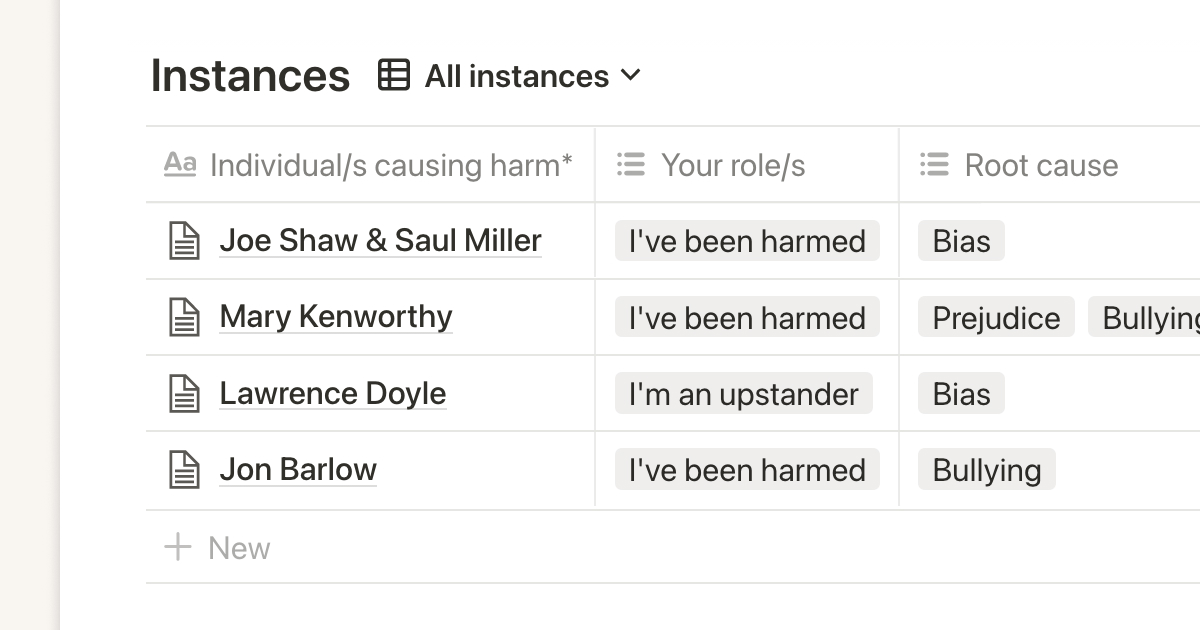Click the page icon for Joe Shaw & Saul Miller
The image size is (1200, 630).
184,241
